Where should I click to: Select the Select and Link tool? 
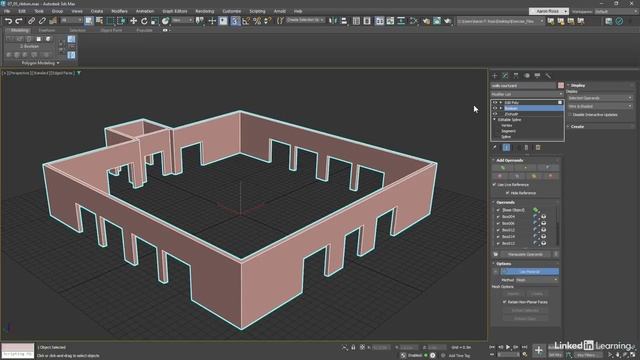point(31,21)
